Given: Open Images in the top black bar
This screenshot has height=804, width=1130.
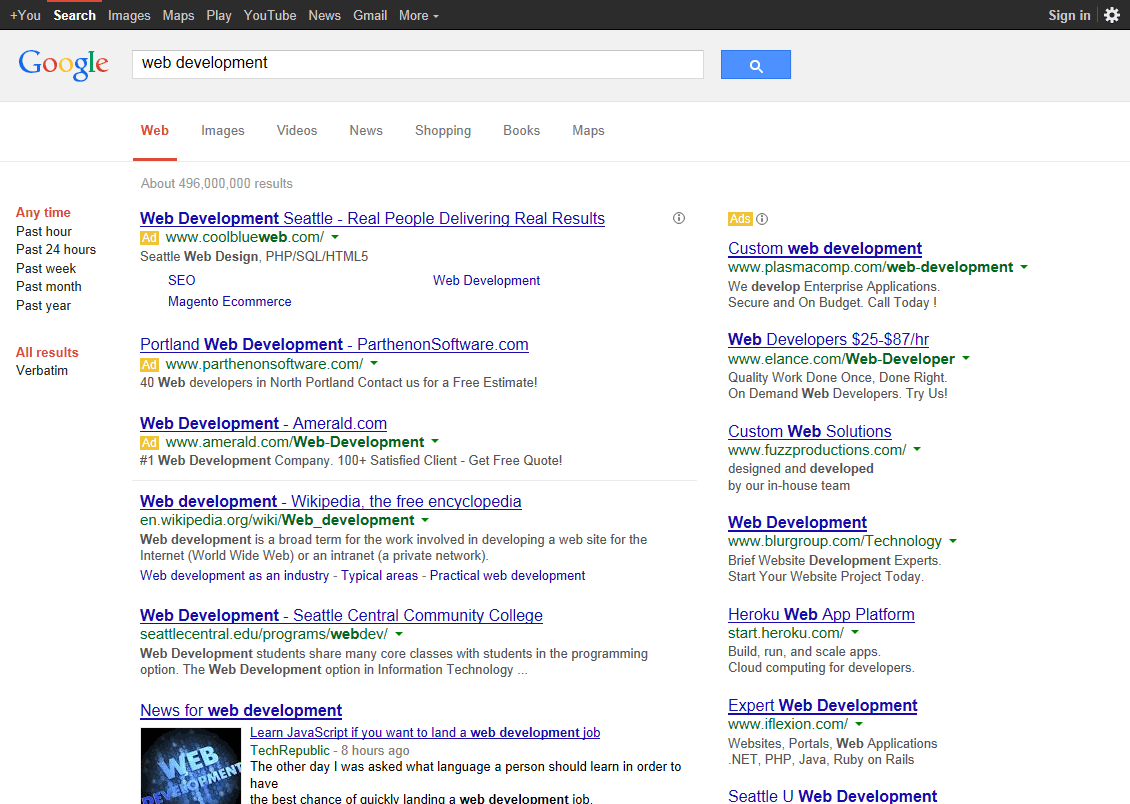Looking at the screenshot, I should 129,15.
